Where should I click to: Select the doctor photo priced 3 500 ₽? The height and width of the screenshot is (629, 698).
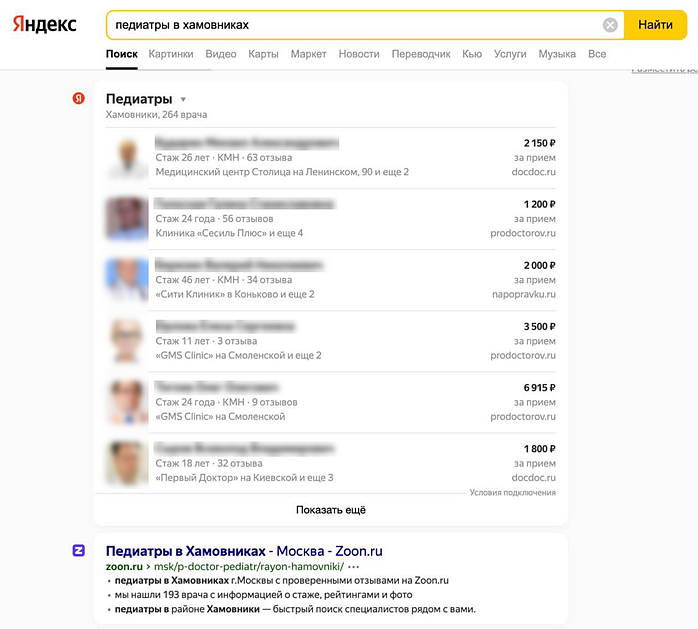coord(127,340)
